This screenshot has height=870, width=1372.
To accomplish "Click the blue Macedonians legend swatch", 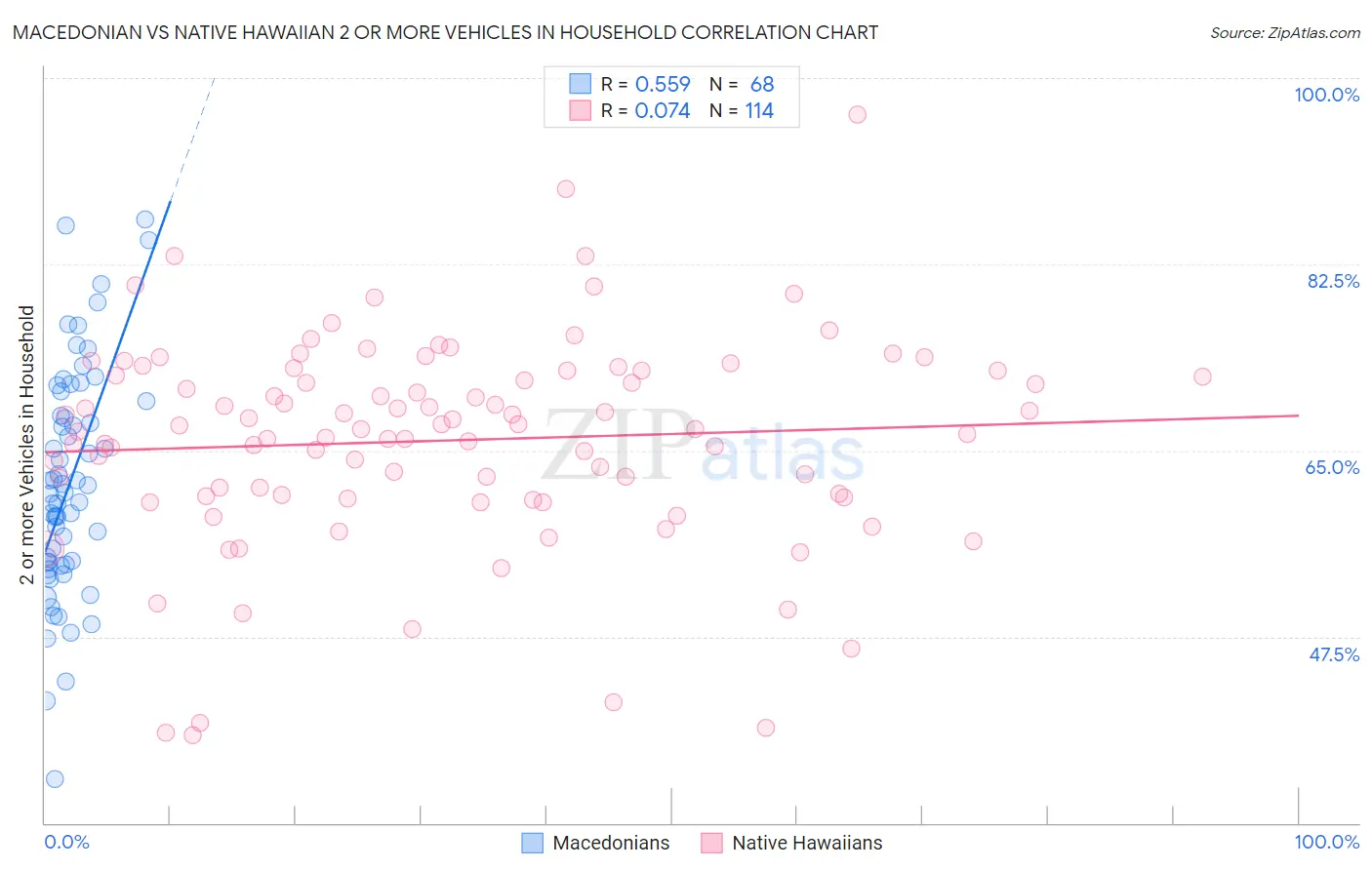I will click(532, 843).
